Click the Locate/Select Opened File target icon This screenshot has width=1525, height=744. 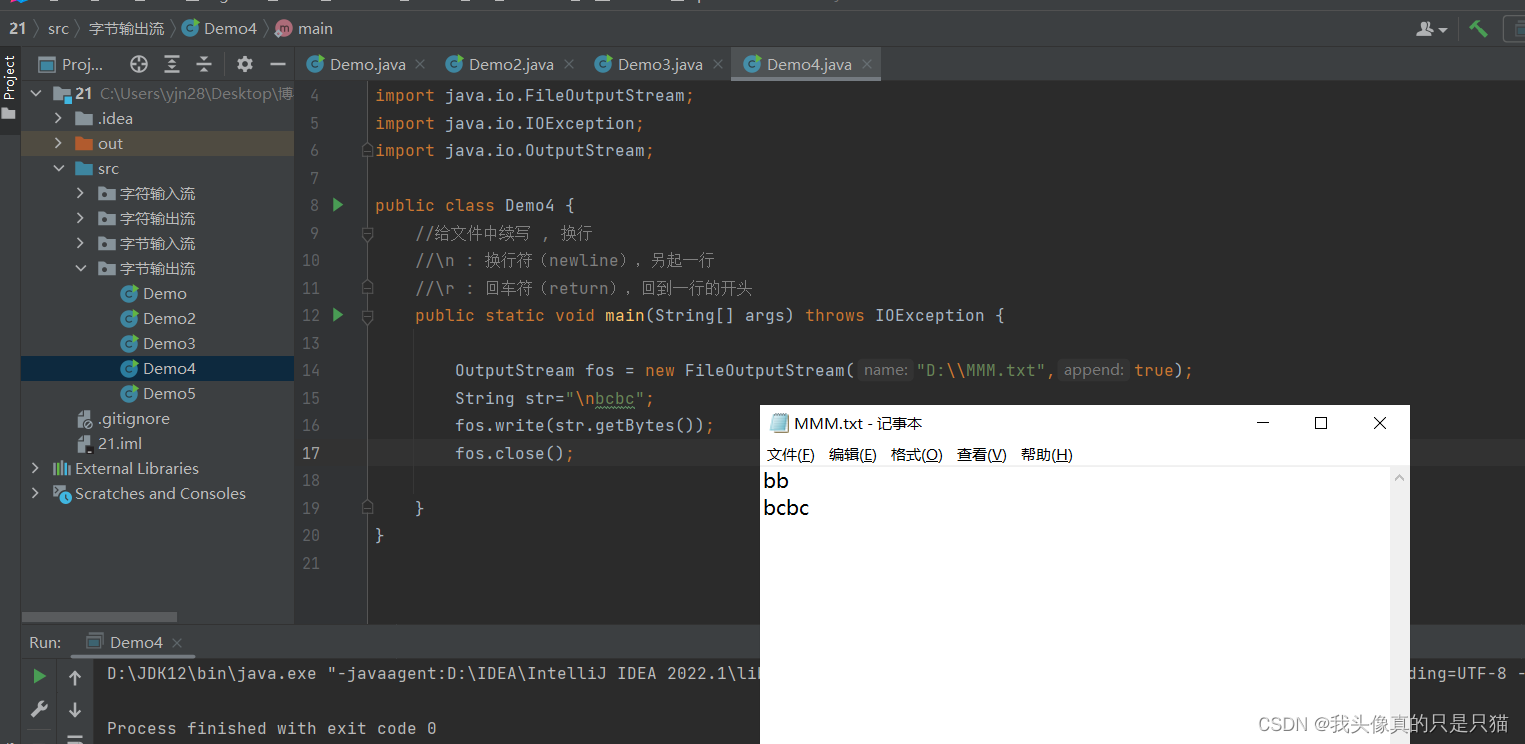click(139, 64)
